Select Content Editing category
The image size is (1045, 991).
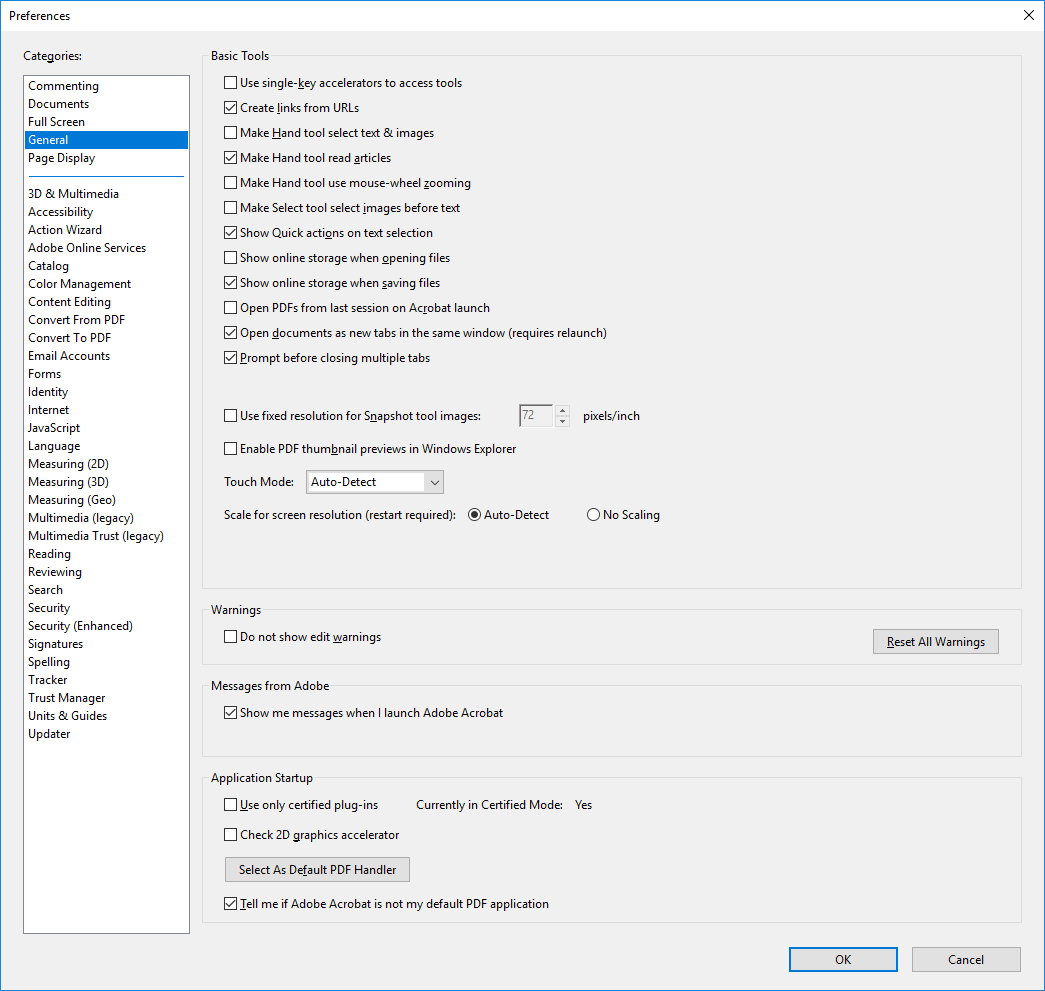[107, 302]
